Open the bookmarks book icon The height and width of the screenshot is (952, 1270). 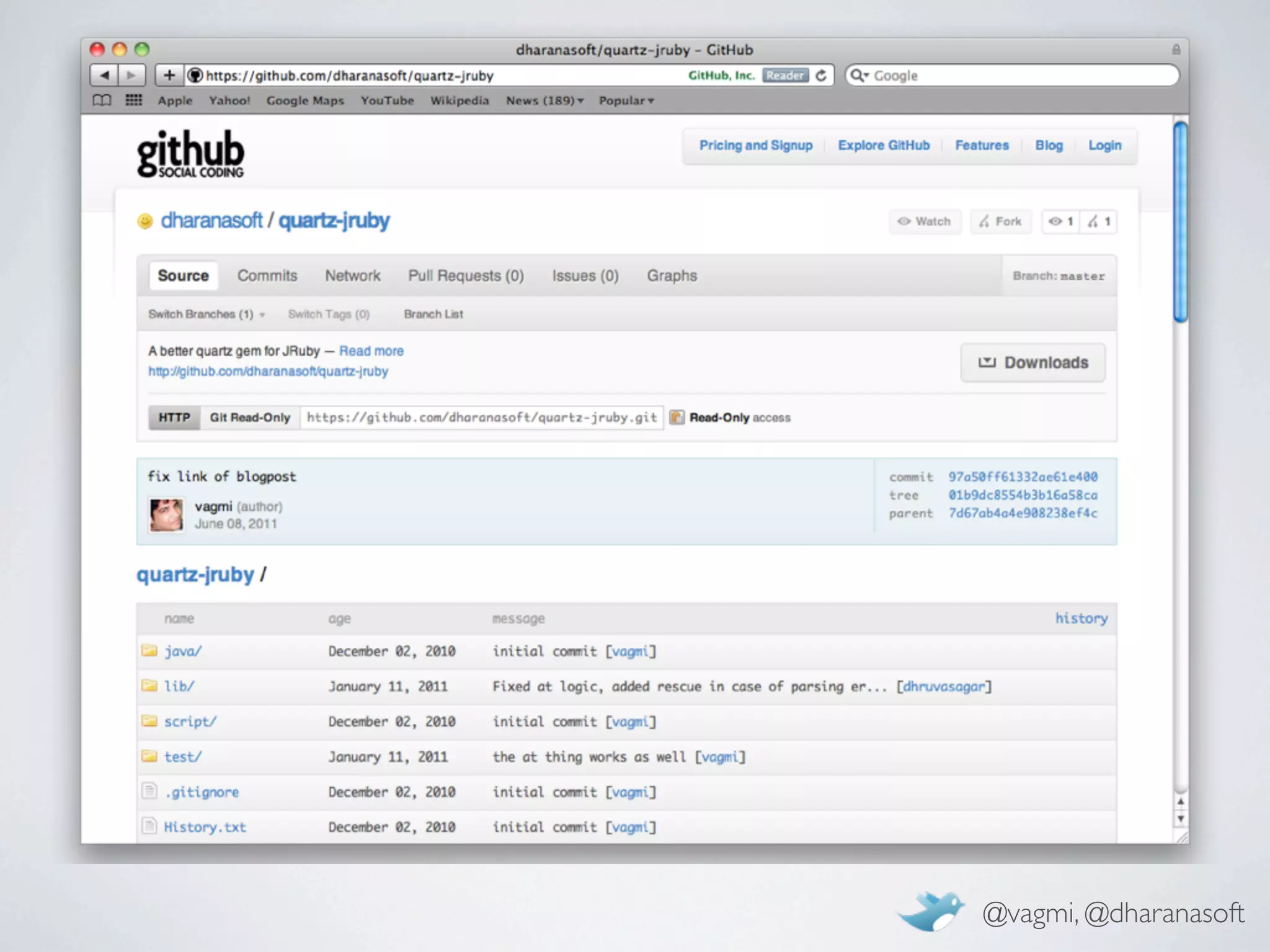[x=102, y=100]
